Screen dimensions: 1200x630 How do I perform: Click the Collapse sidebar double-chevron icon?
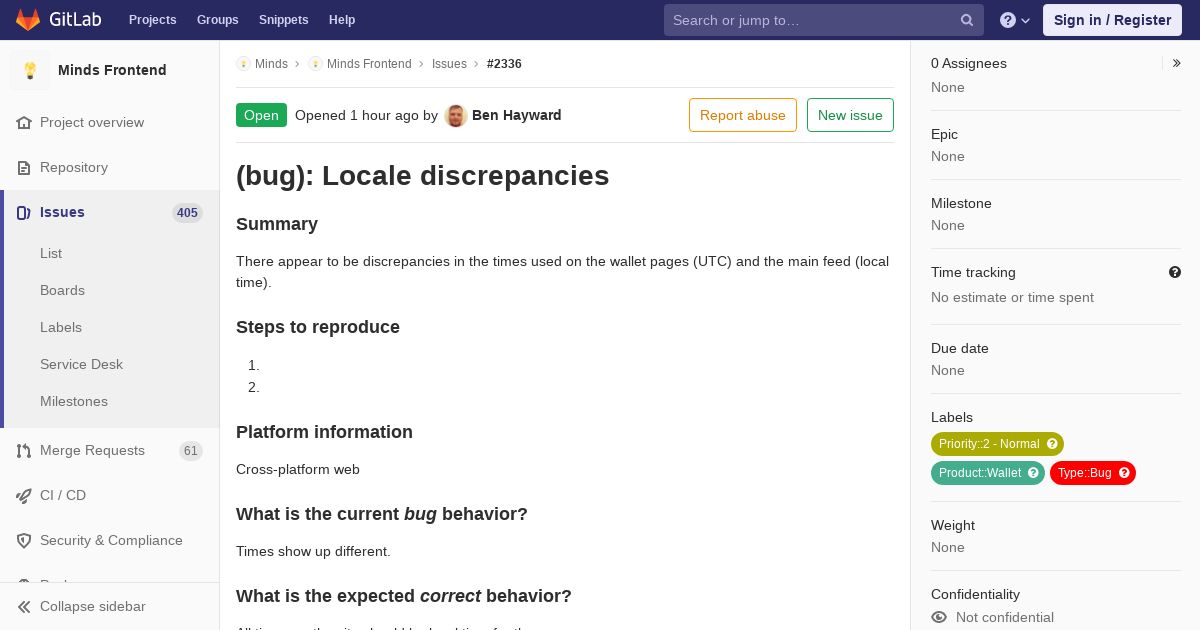(24, 606)
